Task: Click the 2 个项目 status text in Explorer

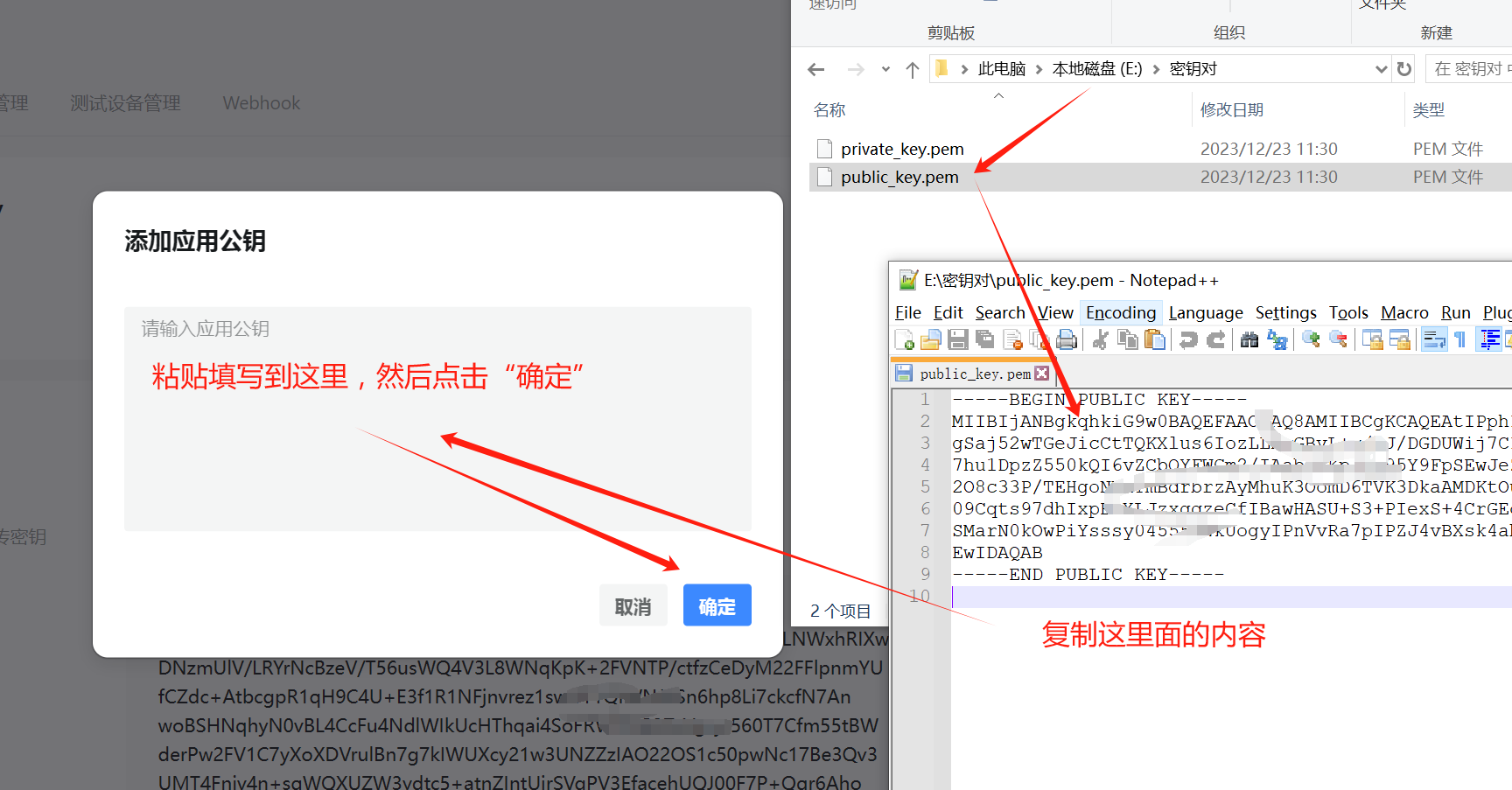Action: (840, 612)
